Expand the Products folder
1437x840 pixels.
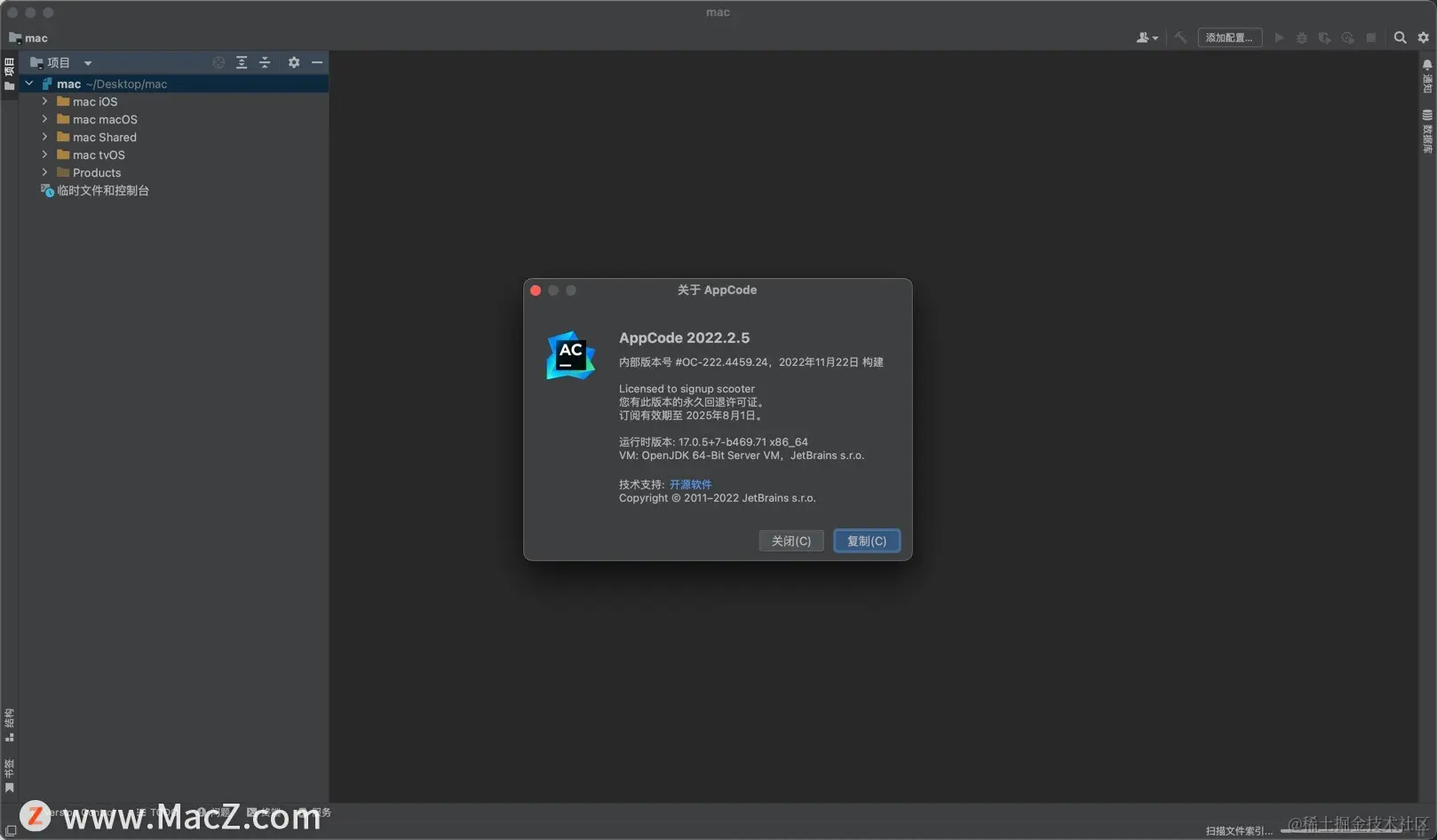(x=44, y=172)
